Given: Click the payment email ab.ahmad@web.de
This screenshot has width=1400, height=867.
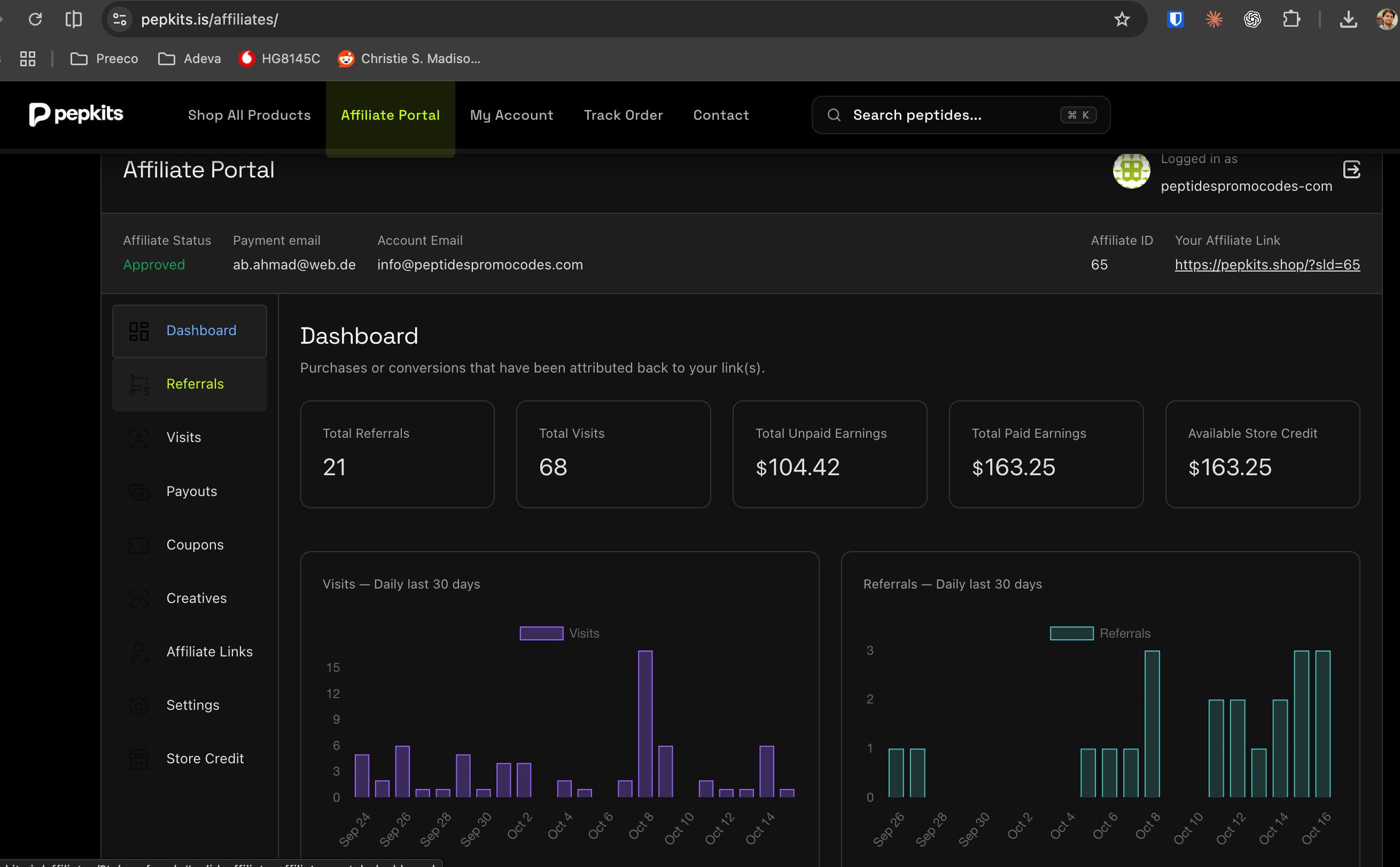Looking at the screenshot, I should point(294,265).
